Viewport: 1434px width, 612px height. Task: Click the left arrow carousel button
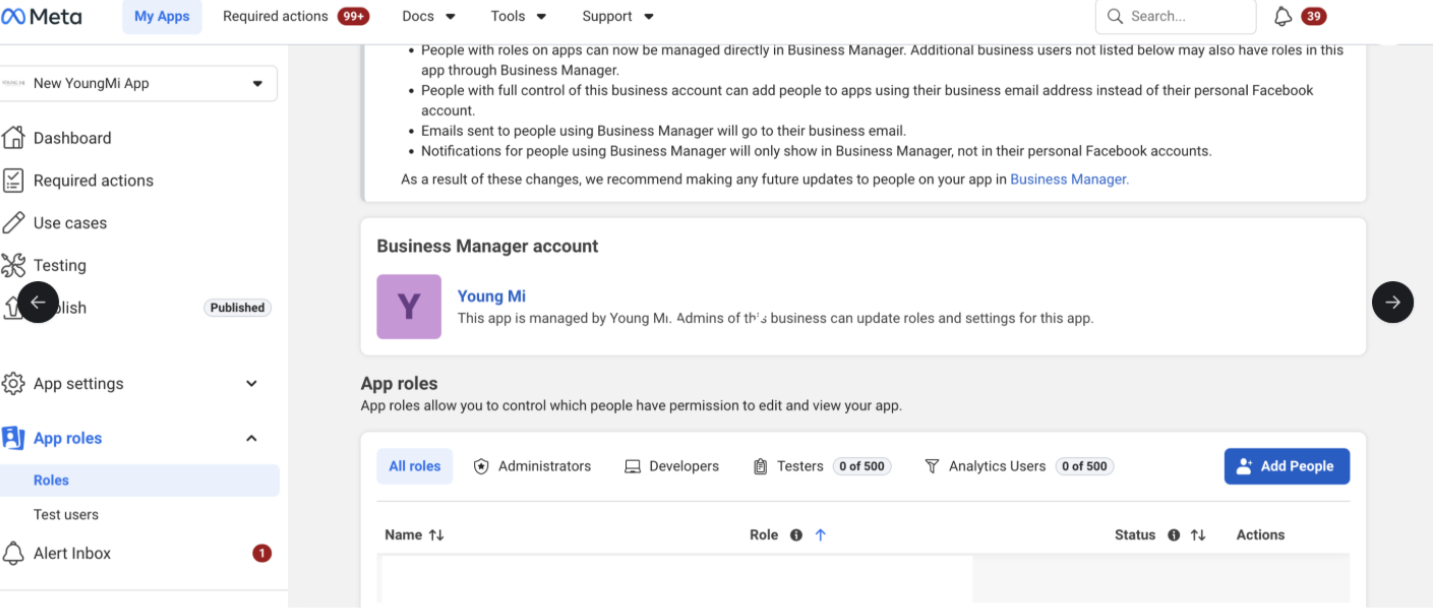tap(38, 301)
